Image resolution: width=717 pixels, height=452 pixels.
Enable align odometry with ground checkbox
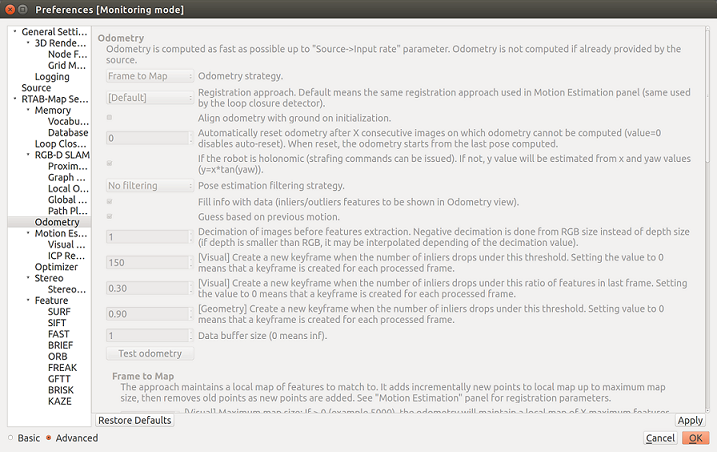(110, 118)
